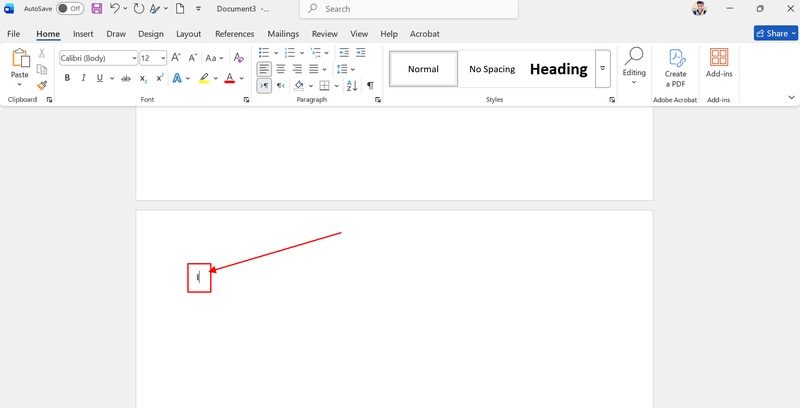The image size is (800, 408).
Task: Open the numbering list dropdown
Action: click(302, 53)
